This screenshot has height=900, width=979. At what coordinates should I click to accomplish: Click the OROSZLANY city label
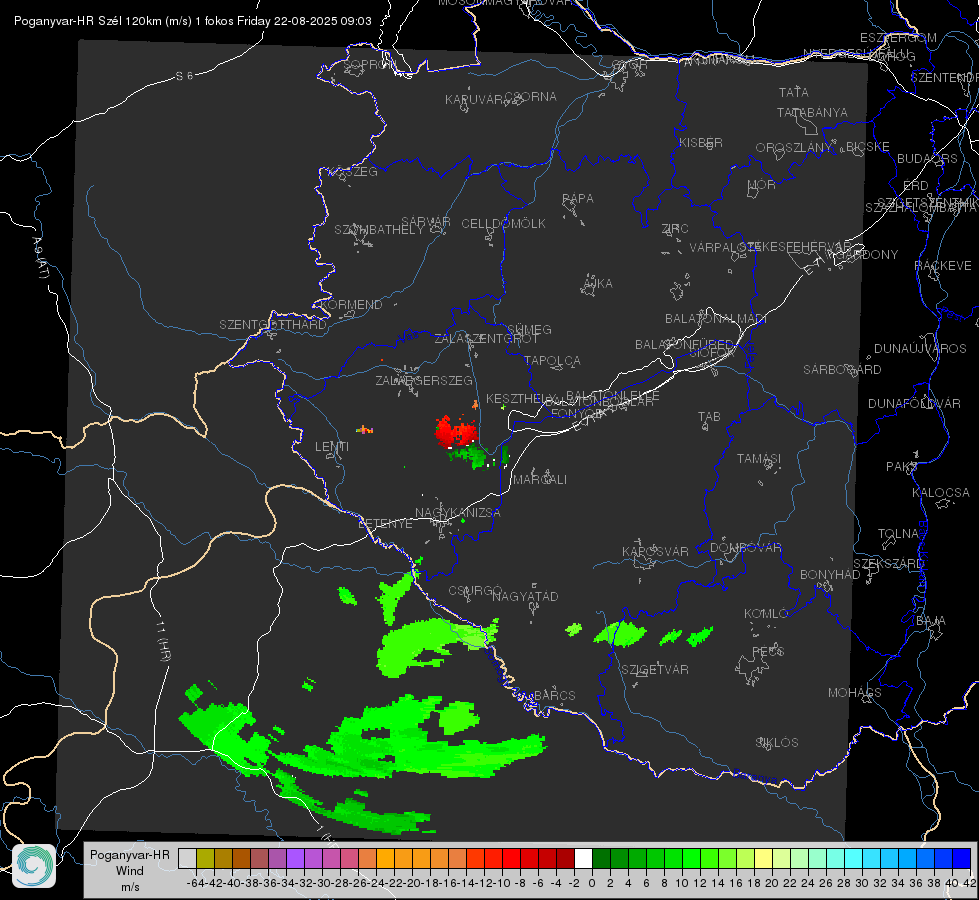794,148
